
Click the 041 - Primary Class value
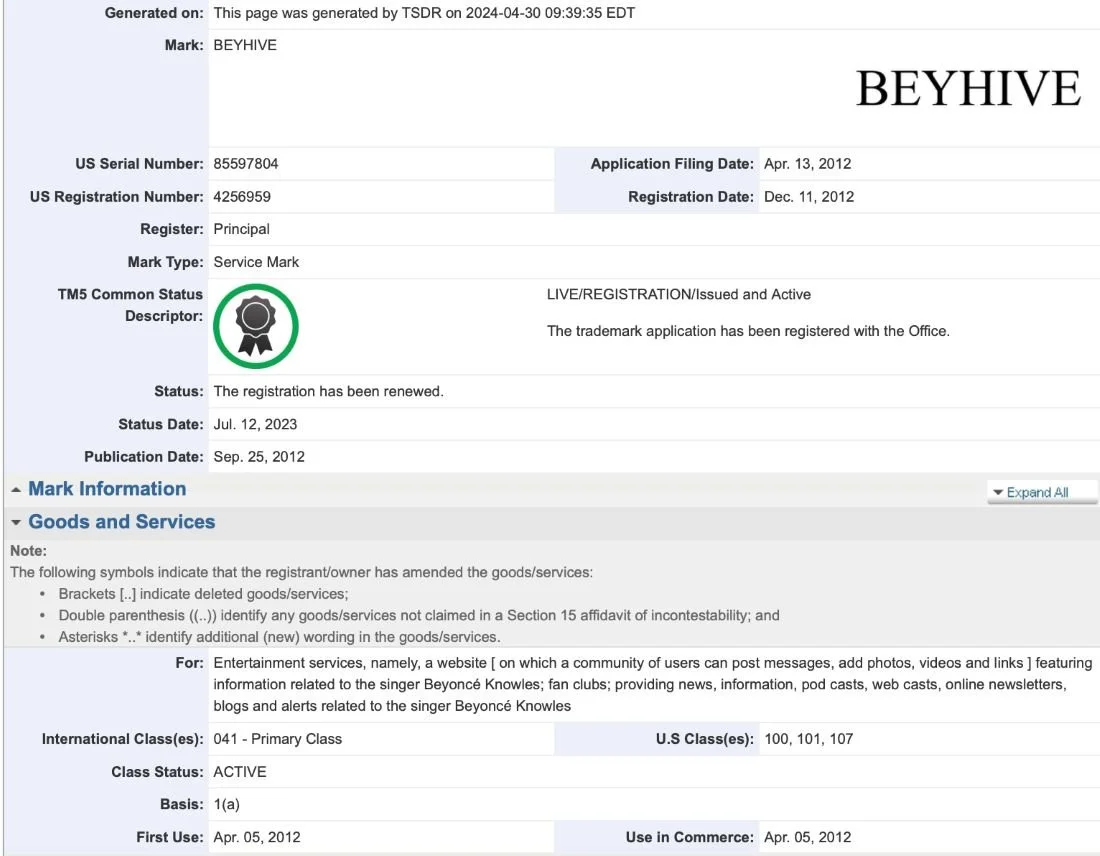point(278,739)
